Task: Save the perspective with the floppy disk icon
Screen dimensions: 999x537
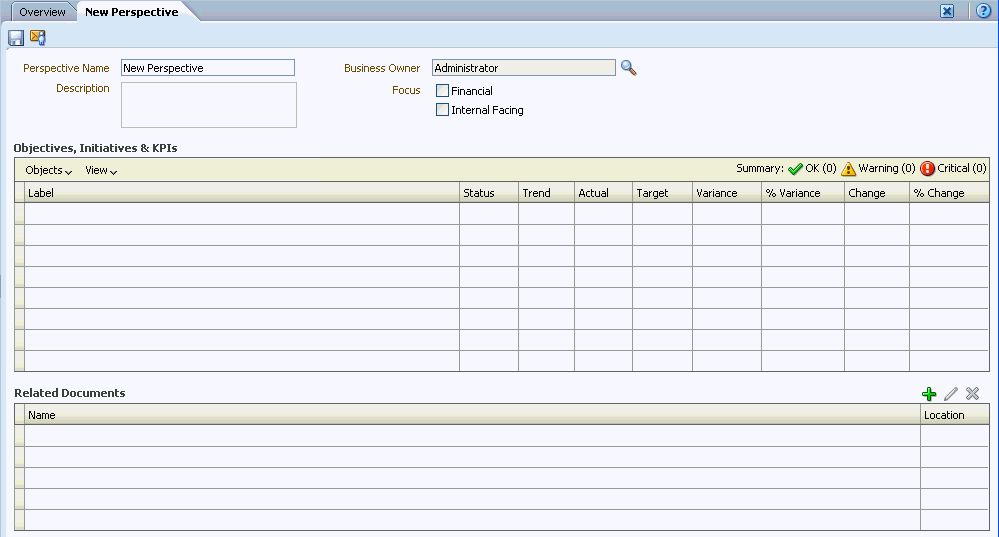Action: [x=16, y=38]
